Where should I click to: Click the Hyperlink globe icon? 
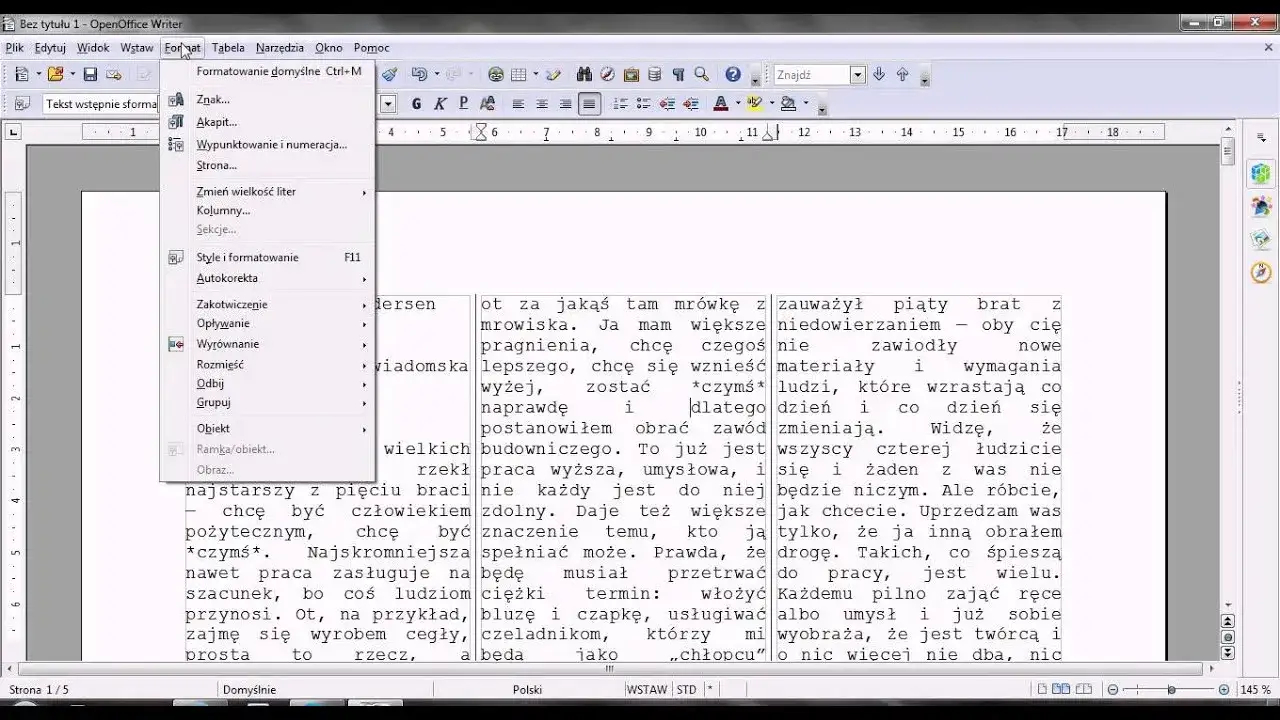click(x=495, y=74)
